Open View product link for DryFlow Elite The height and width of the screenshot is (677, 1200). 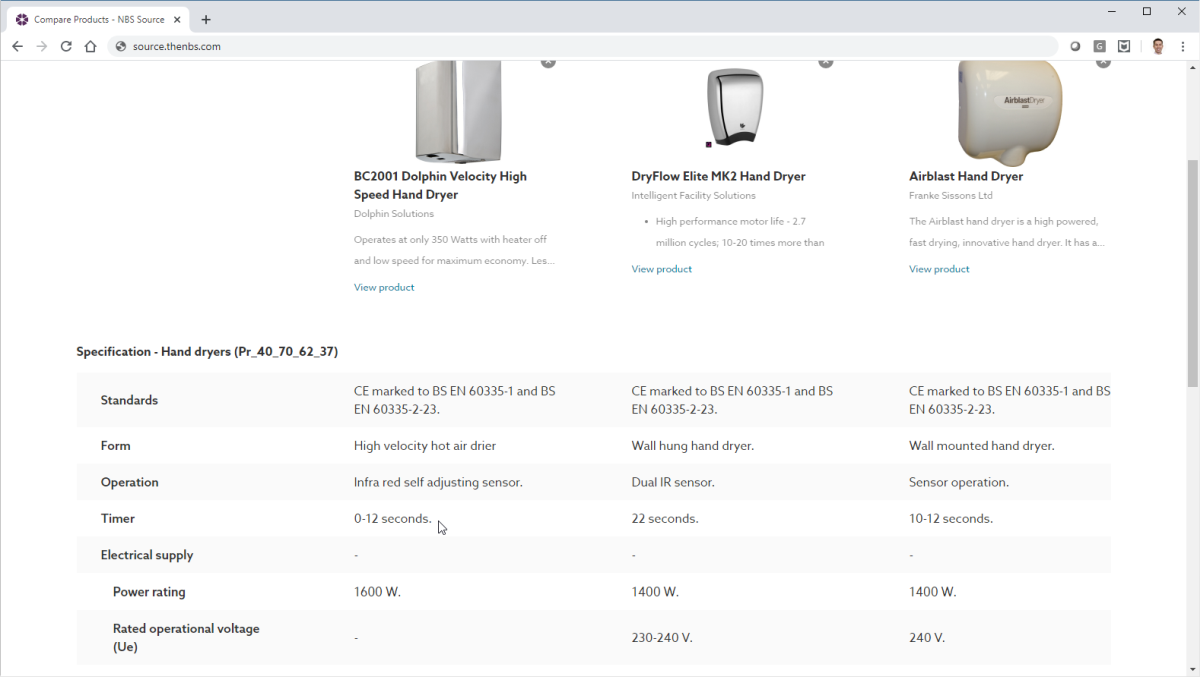(661, 269)
